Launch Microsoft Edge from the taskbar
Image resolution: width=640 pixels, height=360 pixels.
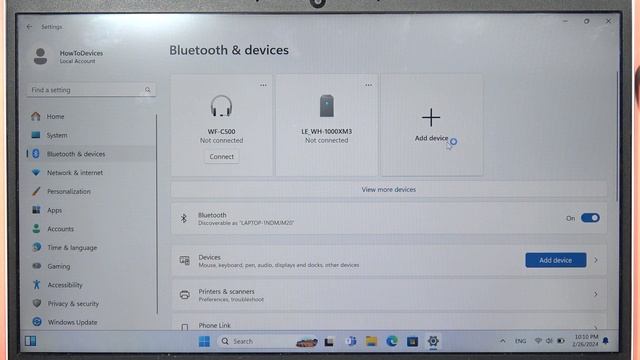click(392, 341)
